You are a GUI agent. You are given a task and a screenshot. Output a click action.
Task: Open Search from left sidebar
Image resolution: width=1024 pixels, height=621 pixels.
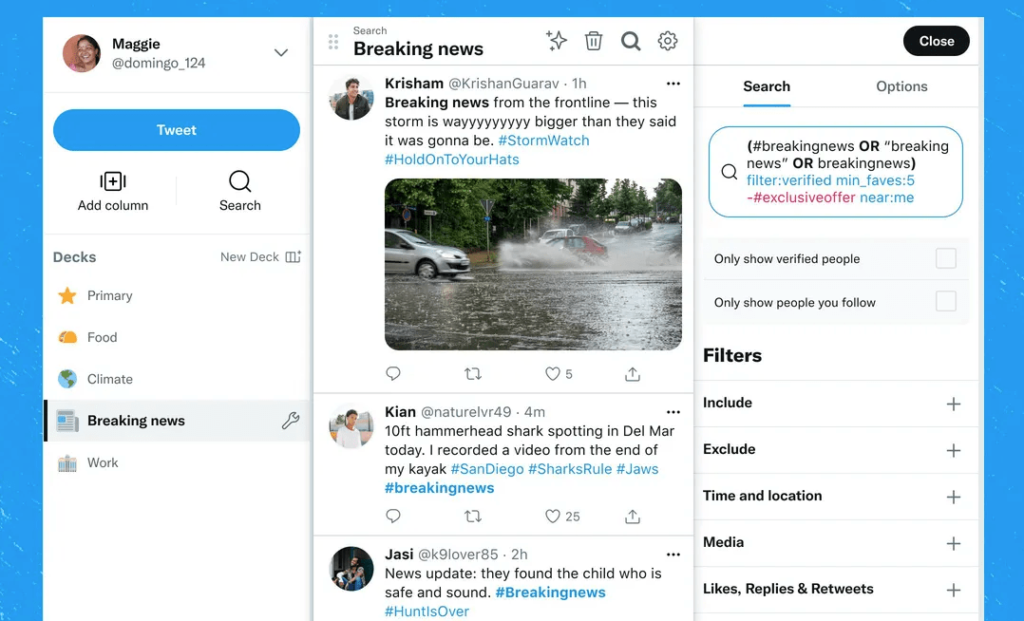240,191
